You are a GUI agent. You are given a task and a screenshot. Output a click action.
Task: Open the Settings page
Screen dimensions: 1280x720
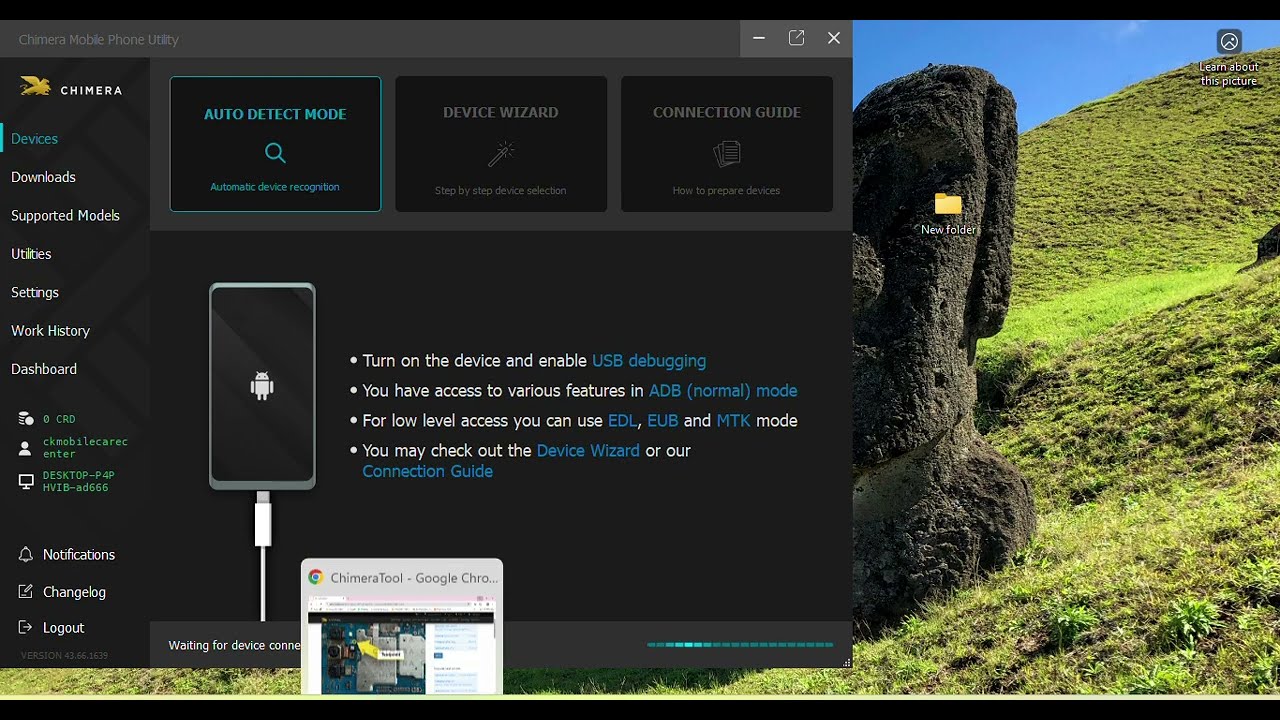pyautogui.click(x=35, y=292)
